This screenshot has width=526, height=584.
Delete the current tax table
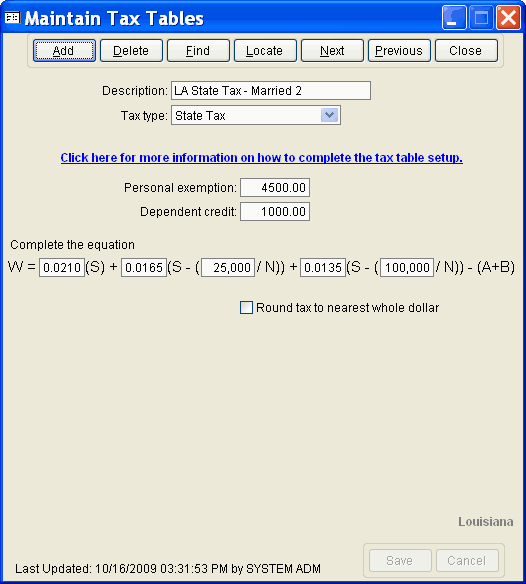(131, 51)
